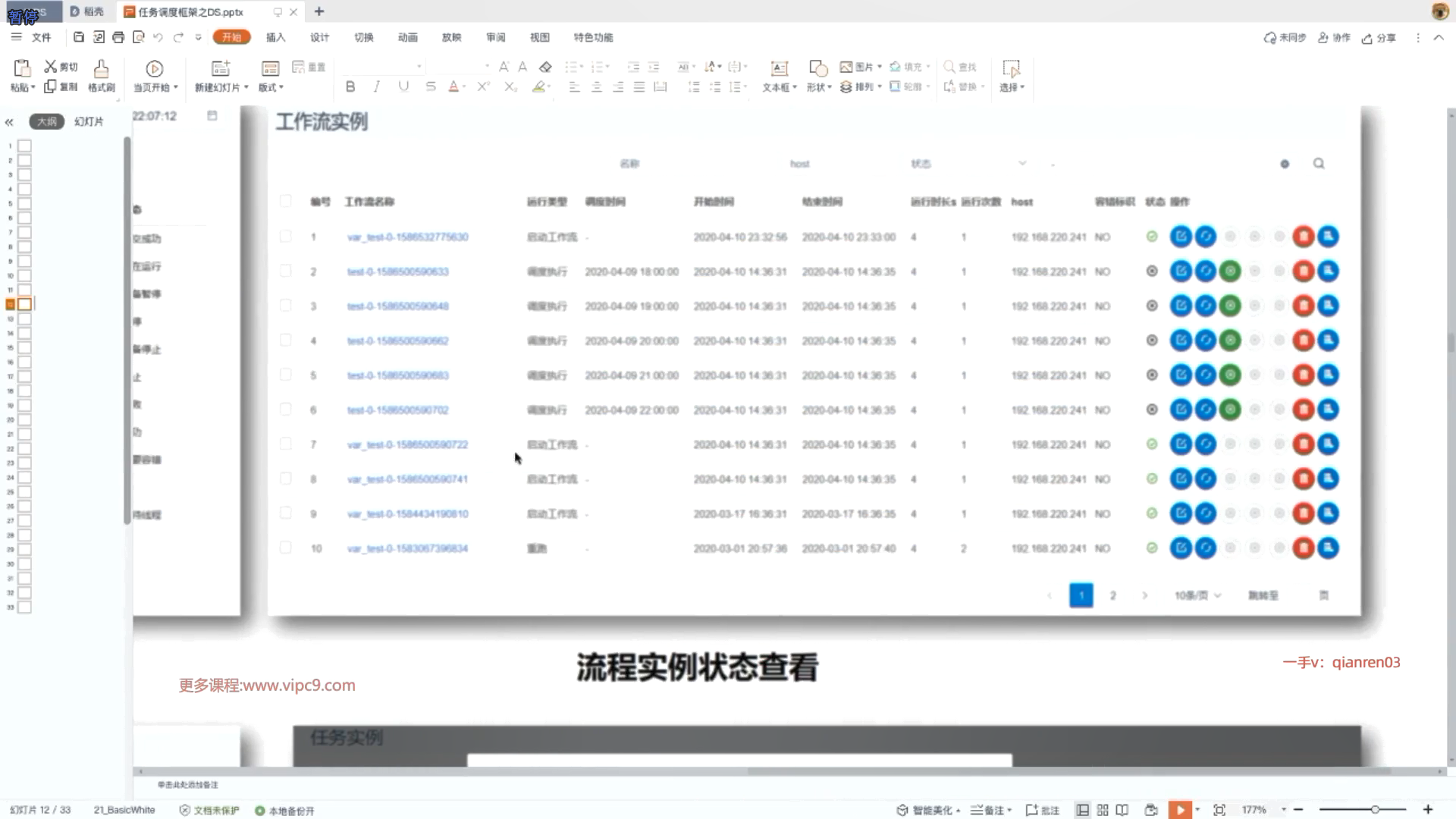Insert a text box (文本框)
Screen dimensions: 1456x819
(x=779, y=69)
